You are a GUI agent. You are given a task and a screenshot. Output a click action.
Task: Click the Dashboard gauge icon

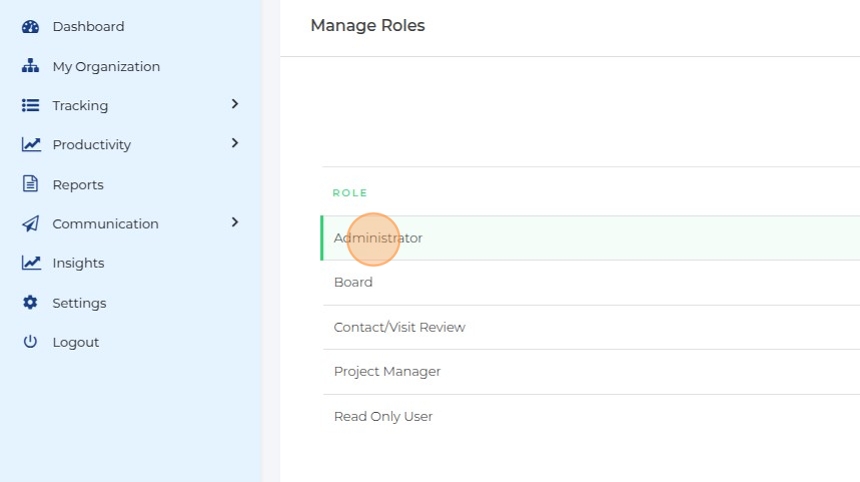click(30, 27)
